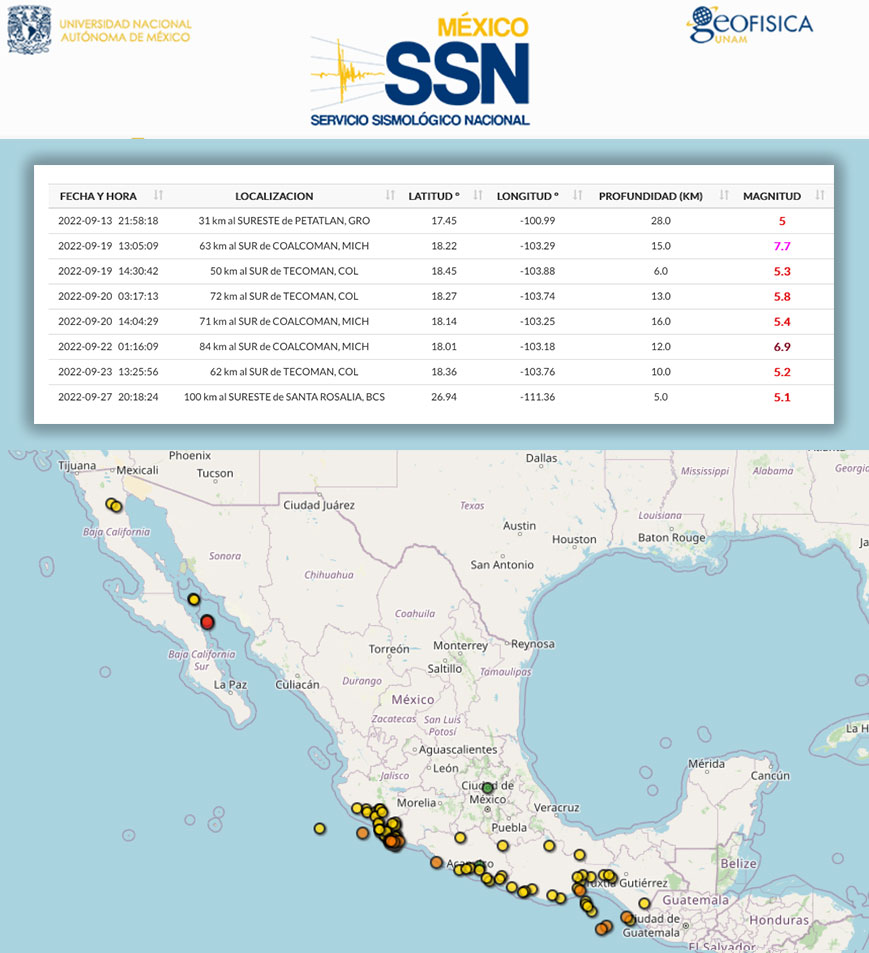Click row 31 km al SURESTE de PETATLAN, GRO
This screenshot has width=869, height=953.
click(x=441, y=221)
